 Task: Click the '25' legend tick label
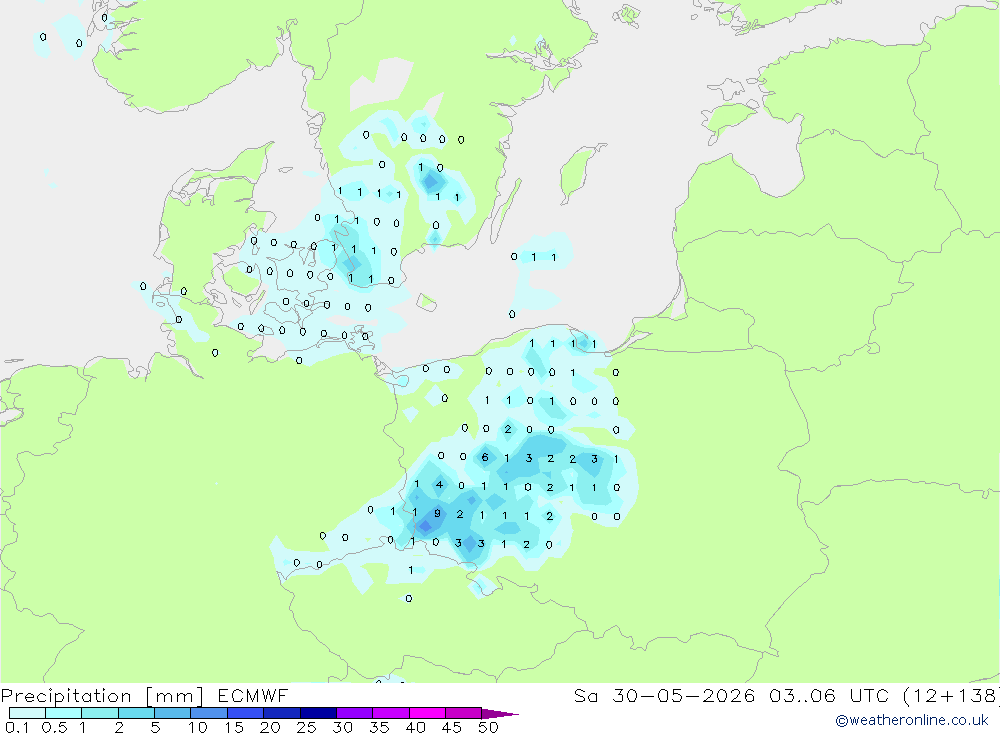pyautogui.click(x=306, y=727)
